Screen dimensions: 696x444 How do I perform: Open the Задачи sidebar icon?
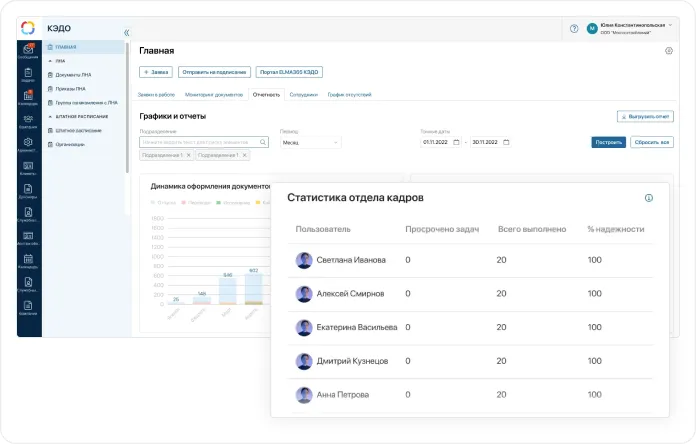point(28,74)
